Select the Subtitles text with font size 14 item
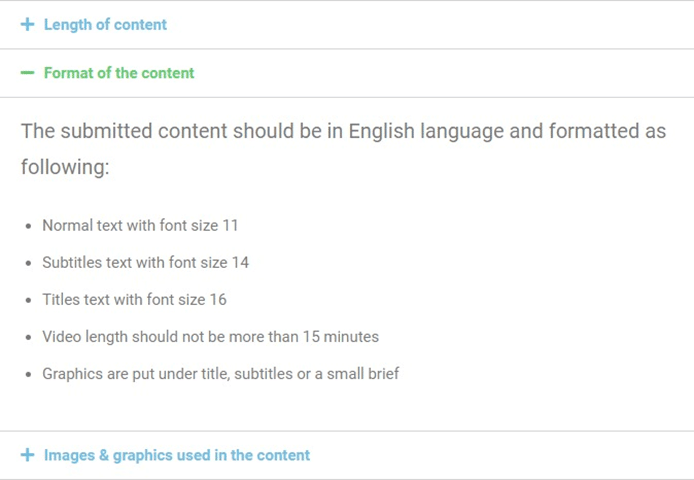The width and height of the screenshot is (694, 480). (145, 263)
